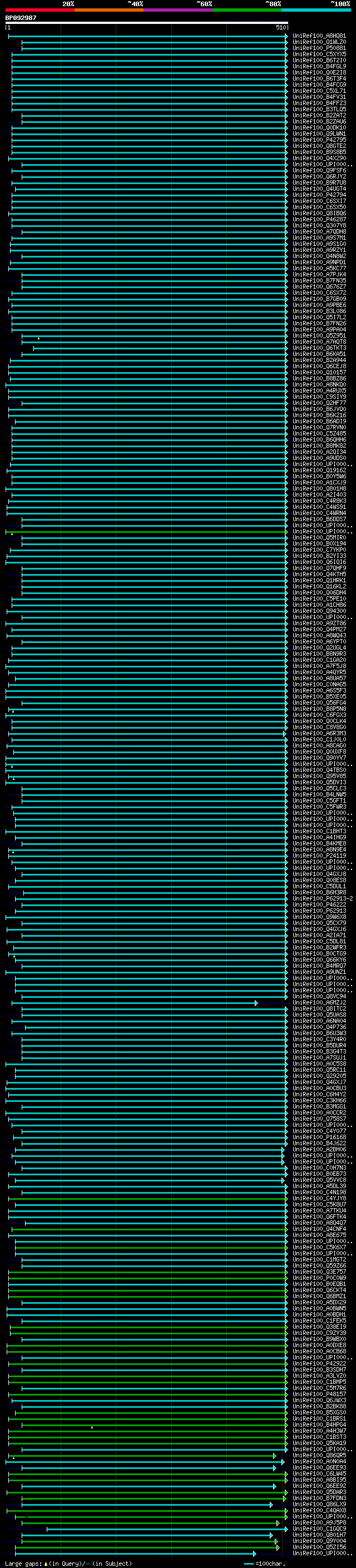Click the UniRef100_A0BWN5 label
Screen dimensions: 356x1568
pos(319,1308)
